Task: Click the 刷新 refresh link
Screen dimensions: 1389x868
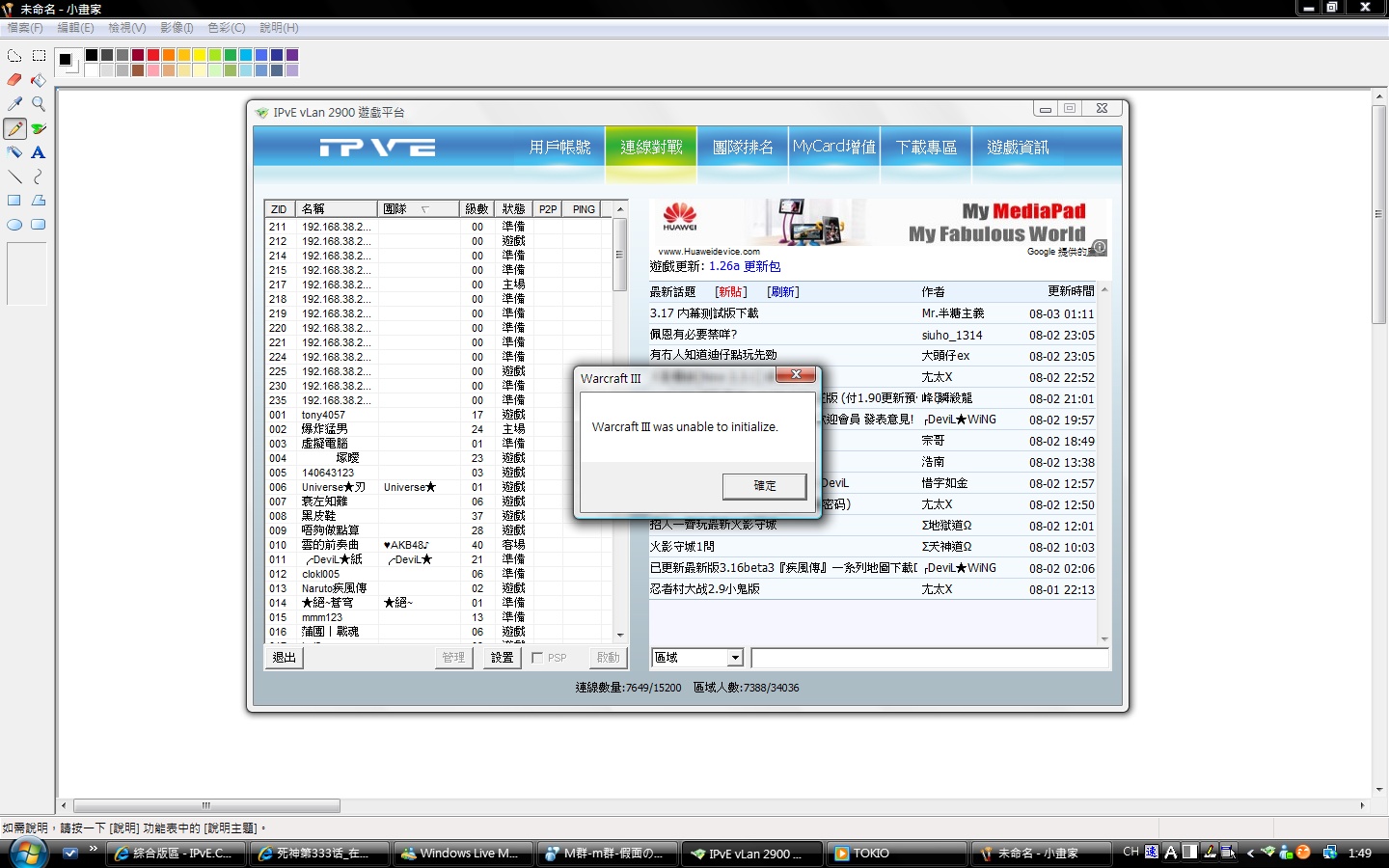Action: click(783, 292)
